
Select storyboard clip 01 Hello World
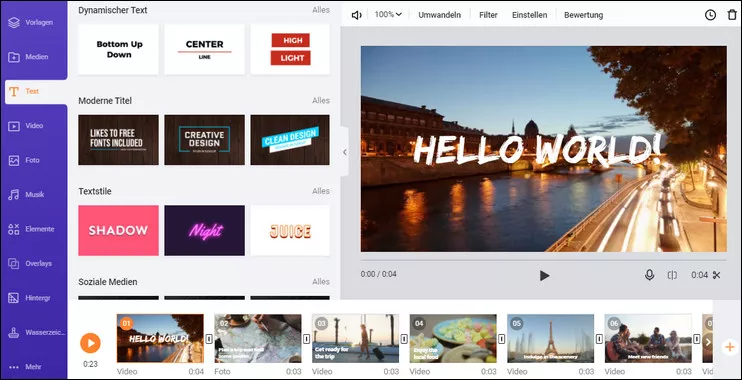pyautogui.click(x=160, y=338)
